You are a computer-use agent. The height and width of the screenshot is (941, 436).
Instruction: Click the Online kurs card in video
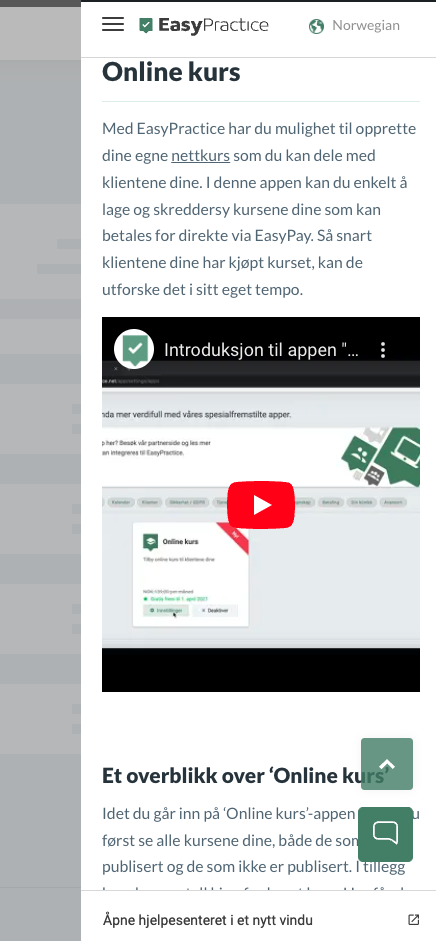[190, 574]
